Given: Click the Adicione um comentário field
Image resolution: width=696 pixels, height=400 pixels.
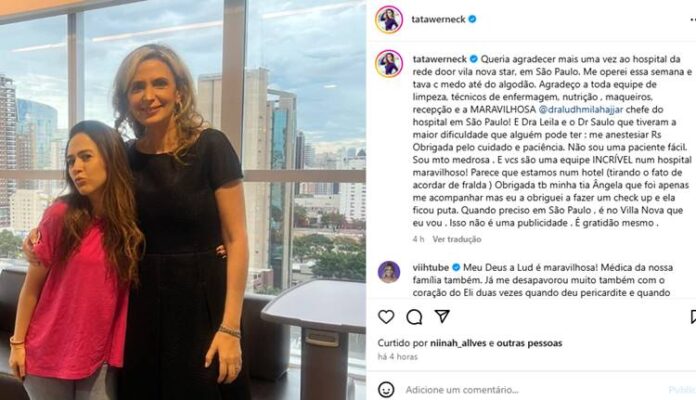Looking at the screenshot, I should 462,390.
